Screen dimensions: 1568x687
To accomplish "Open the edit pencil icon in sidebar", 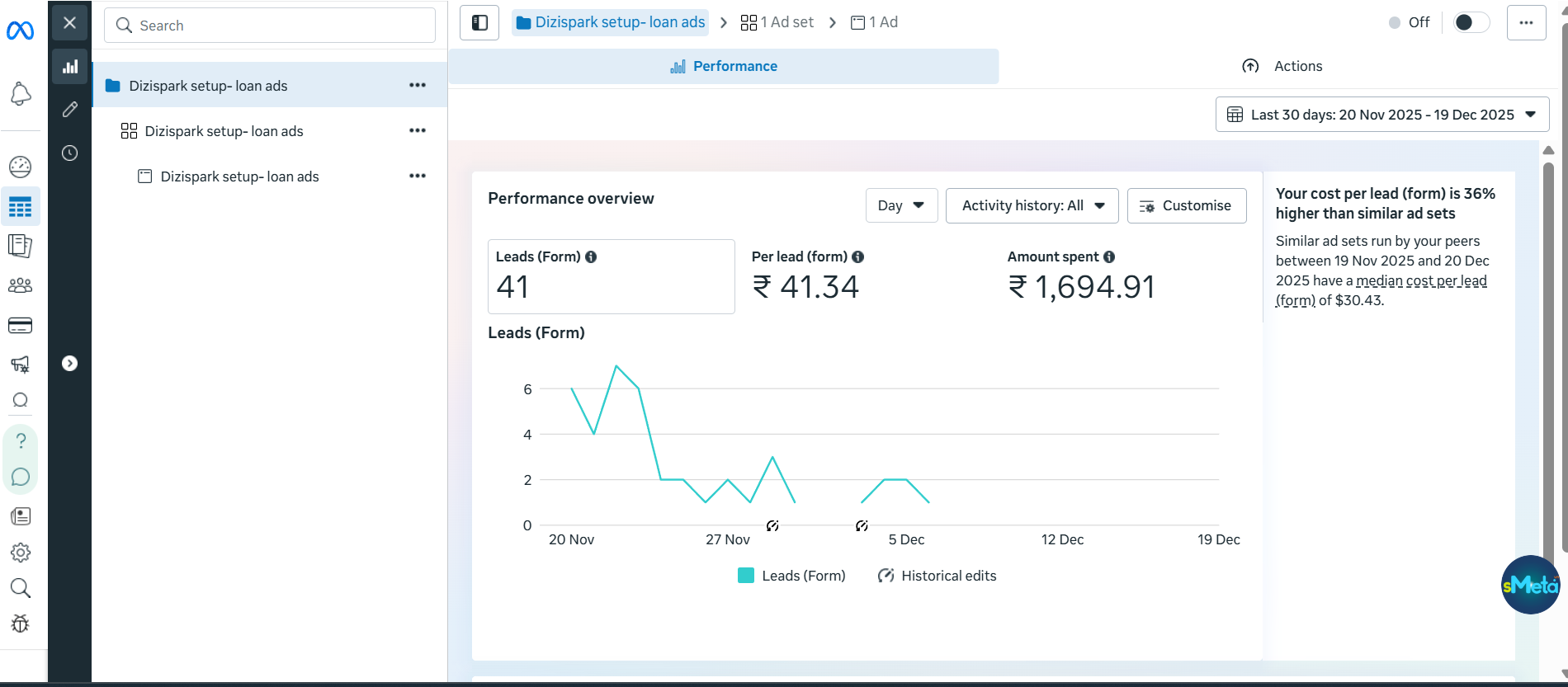I will pyautogui.click(x=70, y=109).
